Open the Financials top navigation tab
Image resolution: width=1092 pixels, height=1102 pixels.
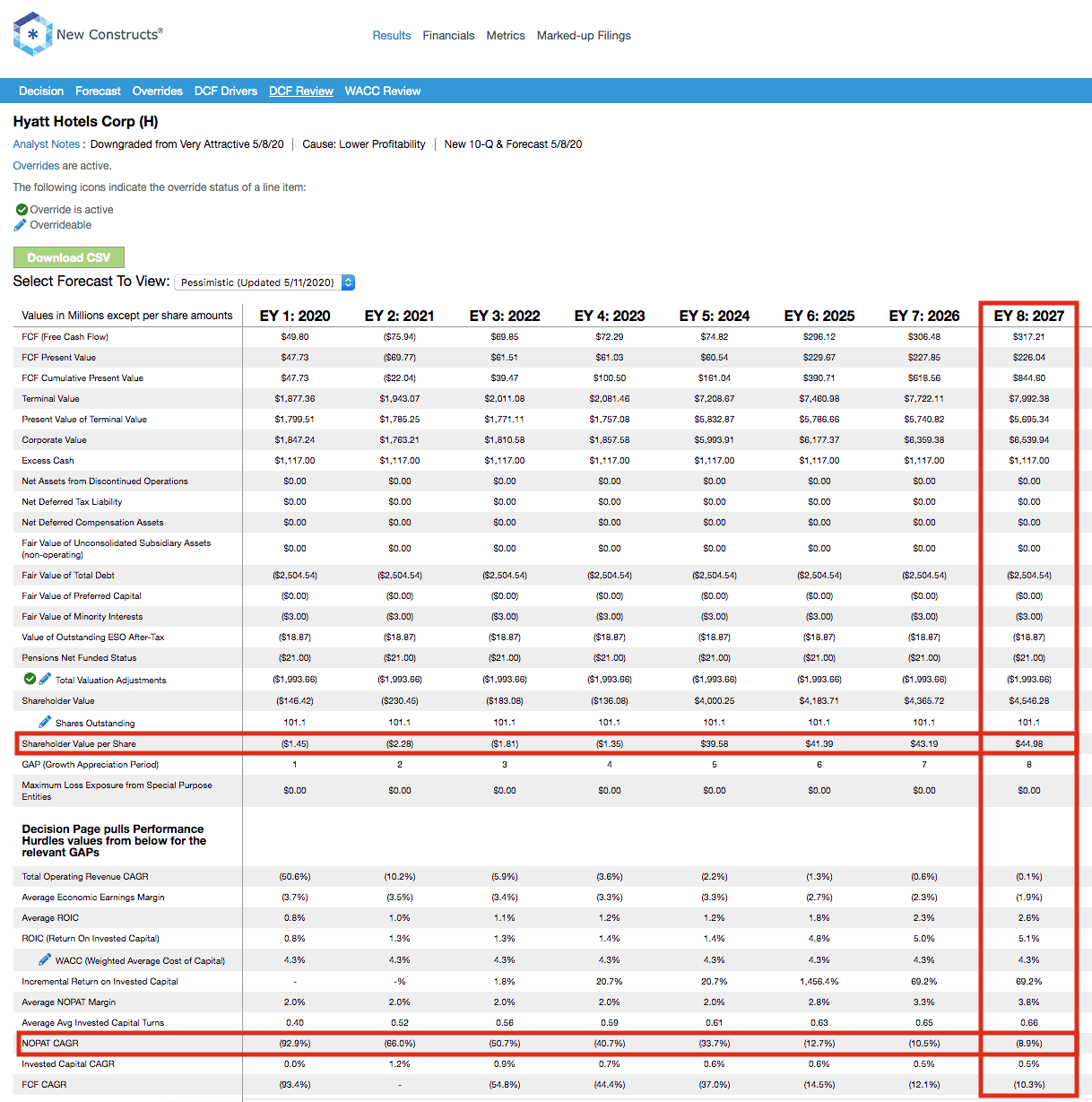click(448, 36)
